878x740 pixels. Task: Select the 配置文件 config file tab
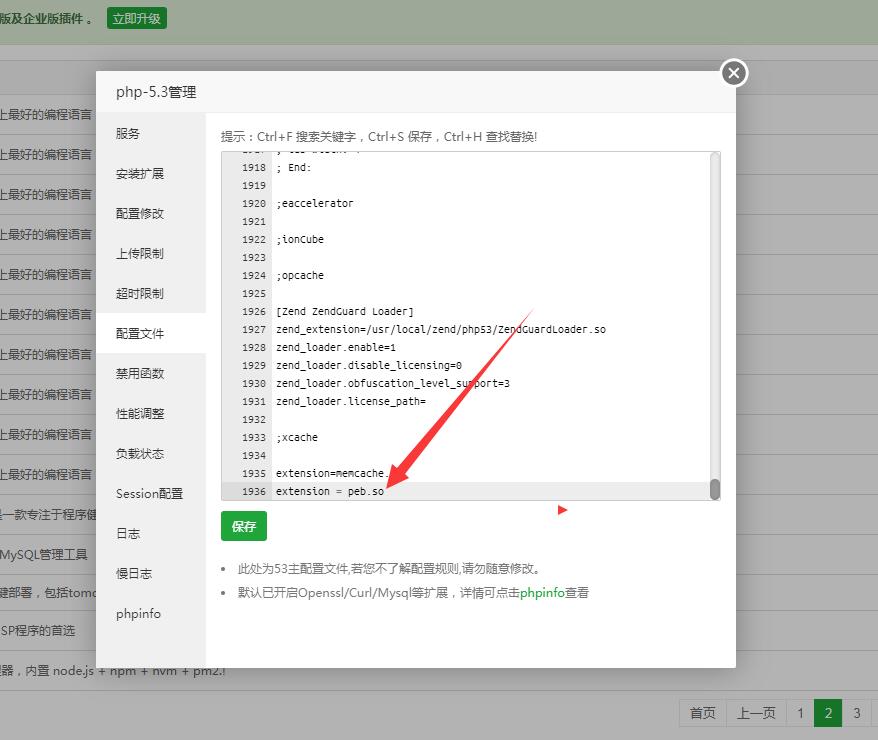[140, 333]
